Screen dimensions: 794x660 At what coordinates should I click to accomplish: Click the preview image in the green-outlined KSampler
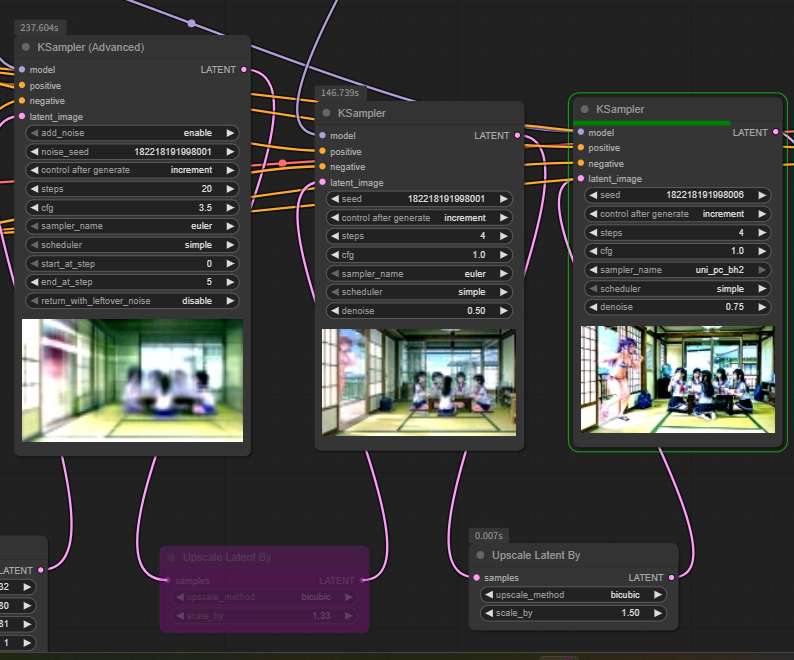pyautogui.click(x=678, y=379)
